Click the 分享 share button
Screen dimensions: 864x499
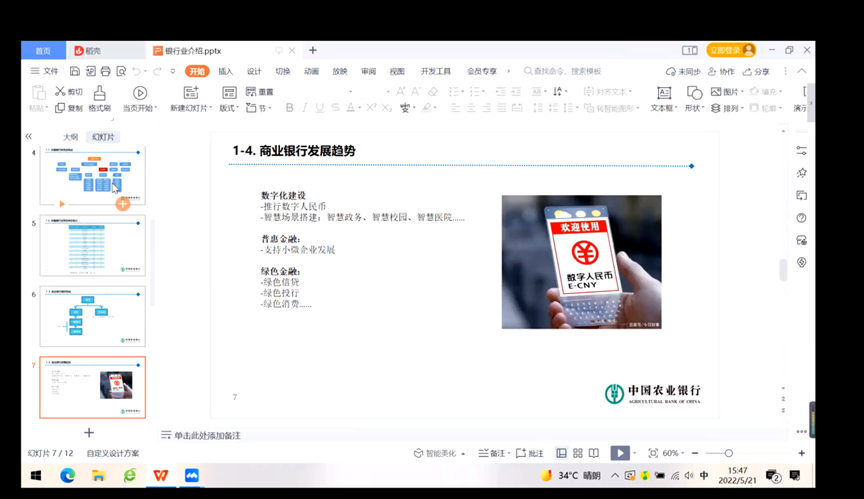tap(756, 71)
